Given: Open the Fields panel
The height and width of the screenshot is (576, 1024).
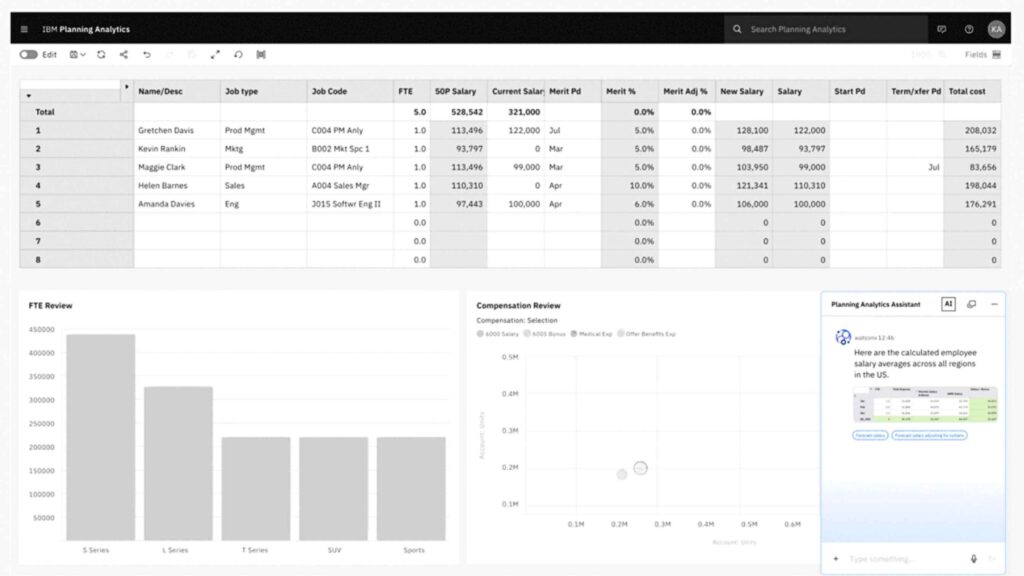Looking at the screenshot, I should click(983, 55).
